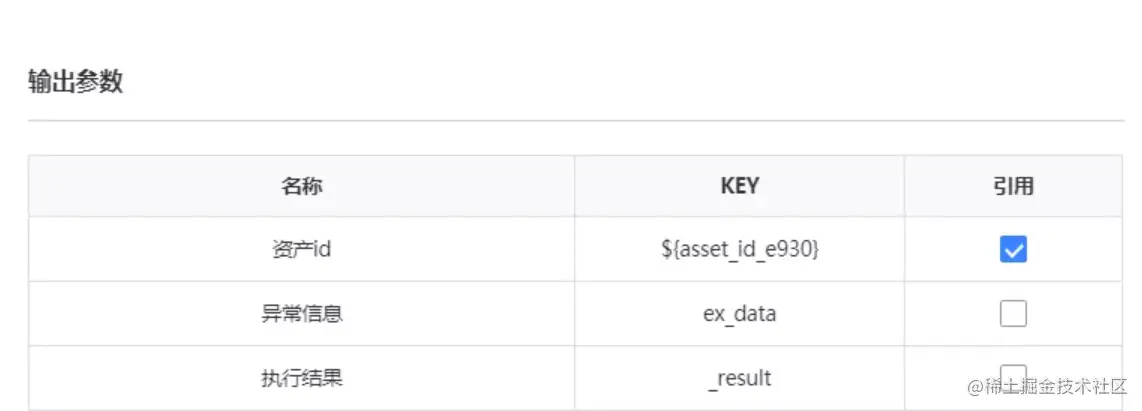Click the KEY column header
The height and width of the screenshot is (411, 1142).
pos(739,186)
